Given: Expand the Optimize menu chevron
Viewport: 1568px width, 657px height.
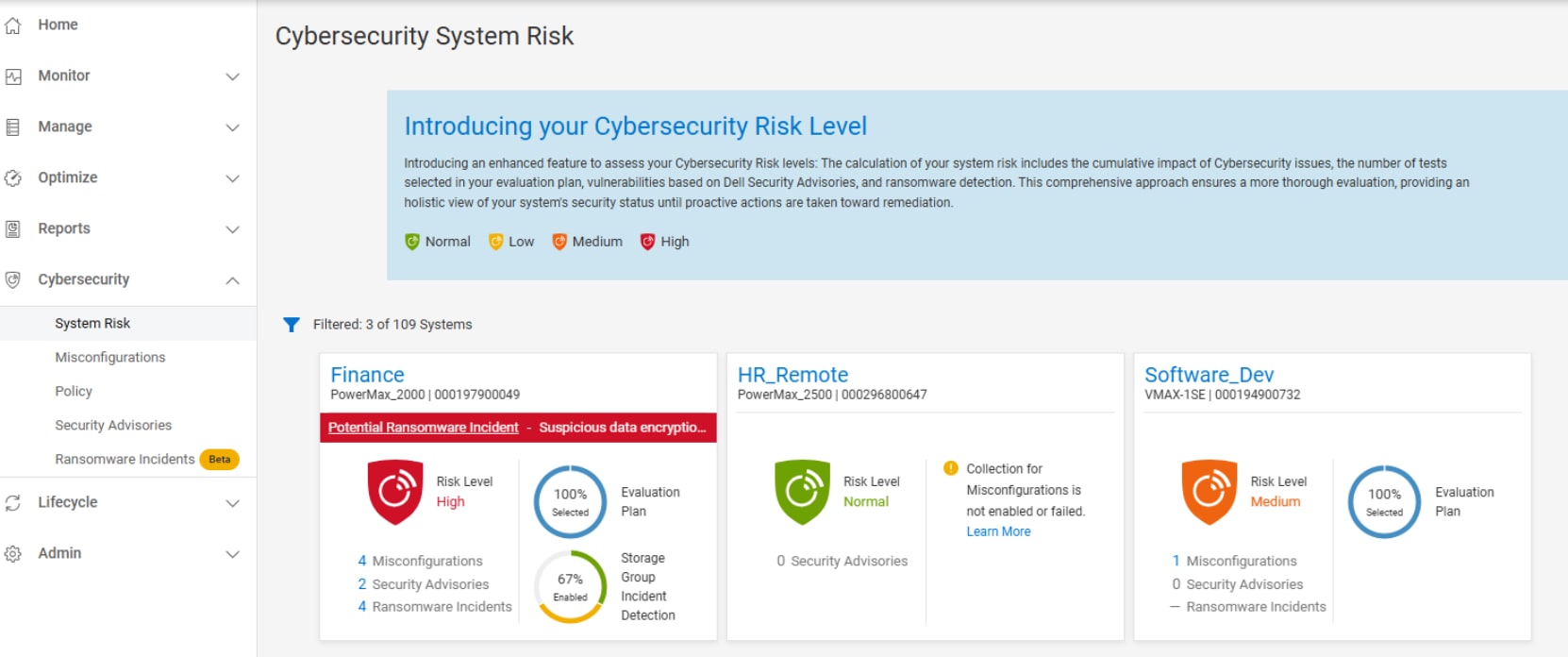Looking at the screenshot, I should pos(232,178).
